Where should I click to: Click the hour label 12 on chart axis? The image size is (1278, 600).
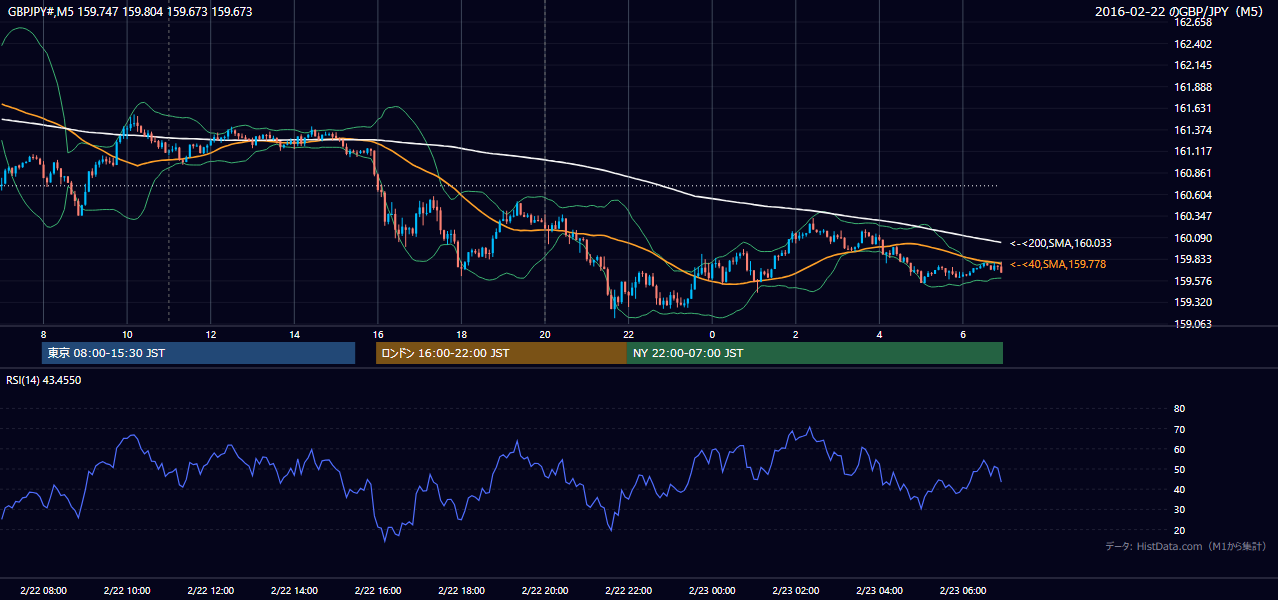coord(211,334)
